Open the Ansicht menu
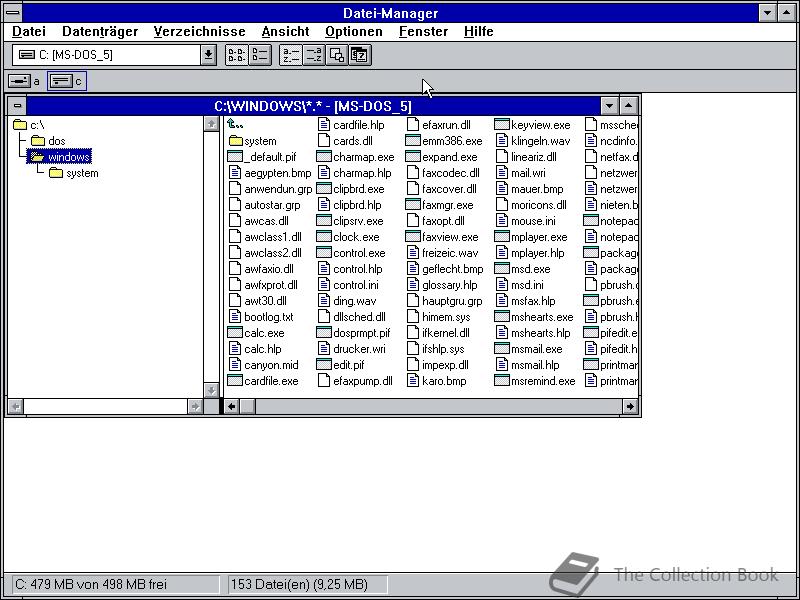This screenshot has height=600, width=800. 285,32
